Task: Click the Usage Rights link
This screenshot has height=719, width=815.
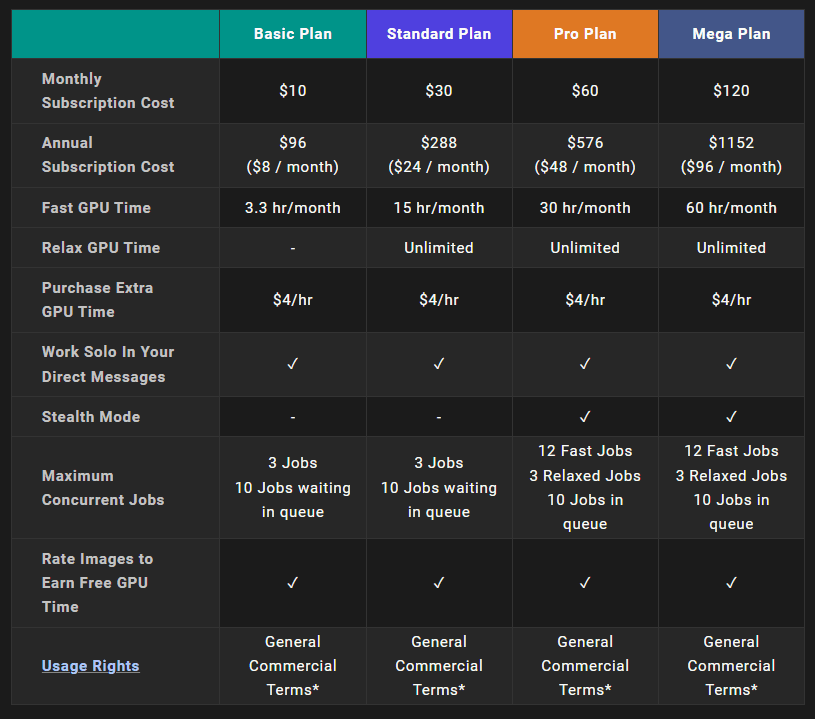Action: point(90,666)
